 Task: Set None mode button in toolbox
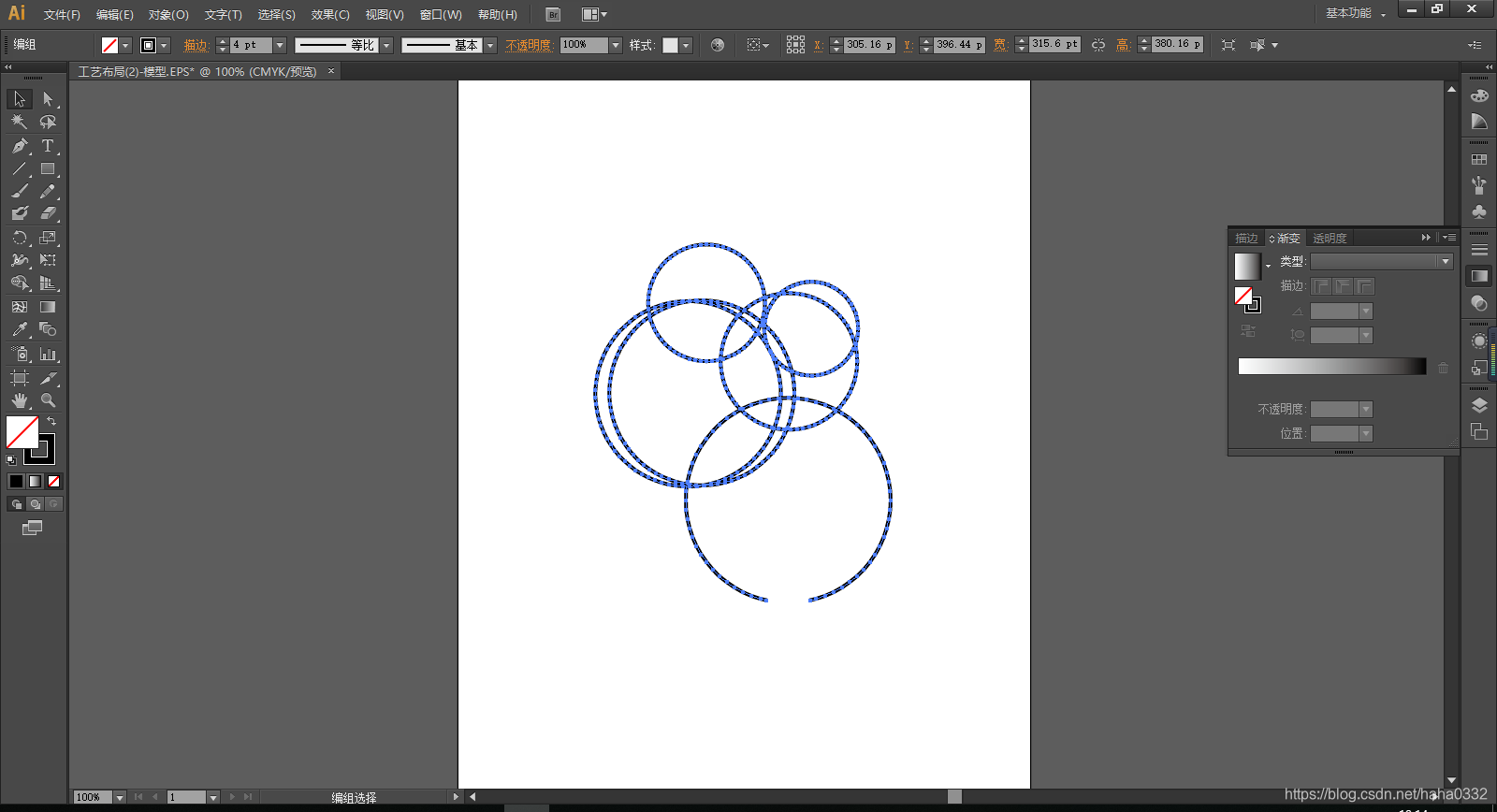pos(53,481)
